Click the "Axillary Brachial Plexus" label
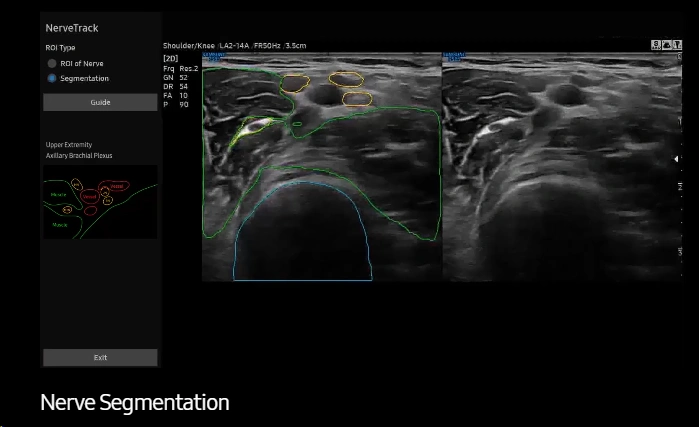This screenshot has height=427, width=699. (79, 156)
